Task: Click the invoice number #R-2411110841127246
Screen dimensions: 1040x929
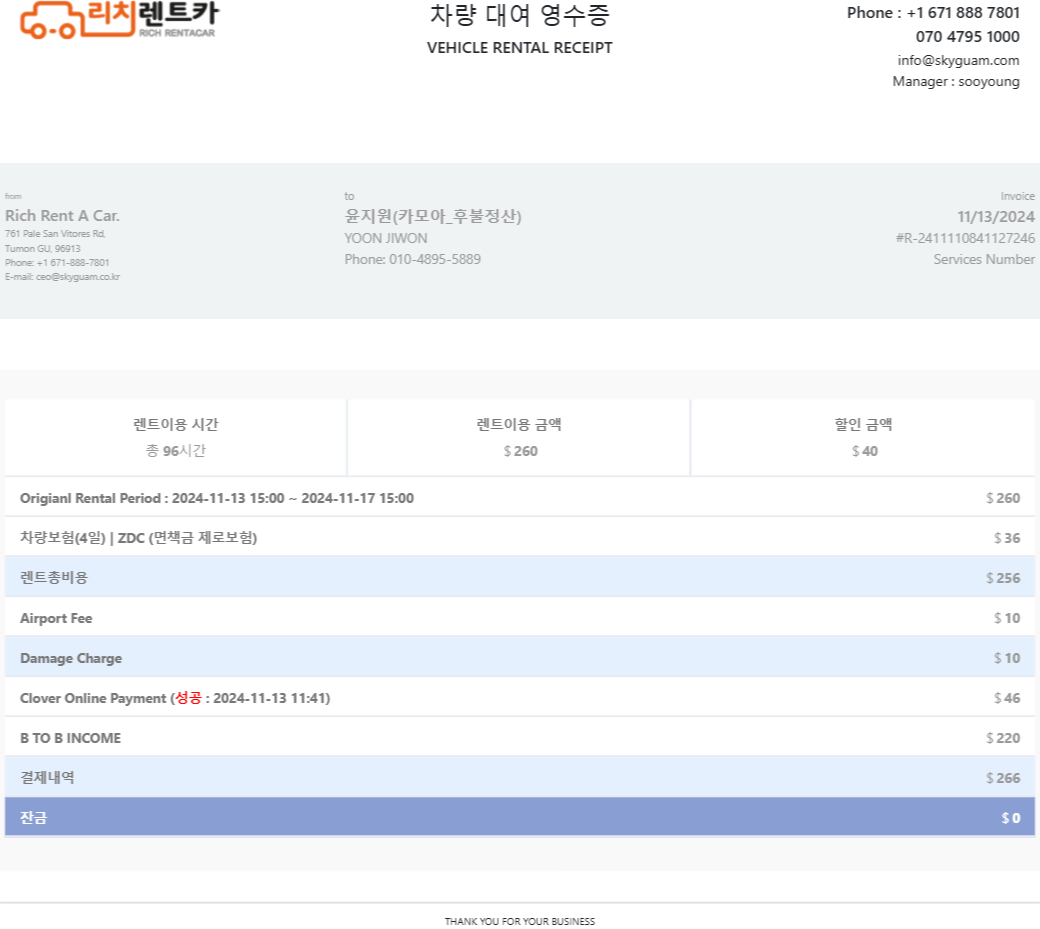Action: pyautogui.click(x=965, y=238)
